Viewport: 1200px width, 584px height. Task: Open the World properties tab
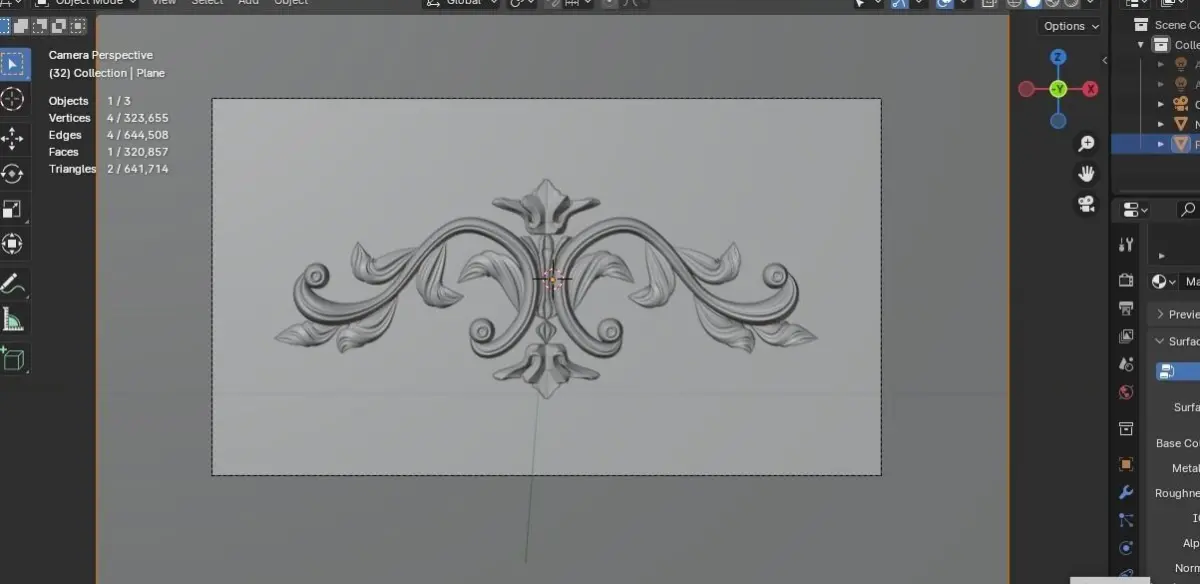tap(1126, 392)
